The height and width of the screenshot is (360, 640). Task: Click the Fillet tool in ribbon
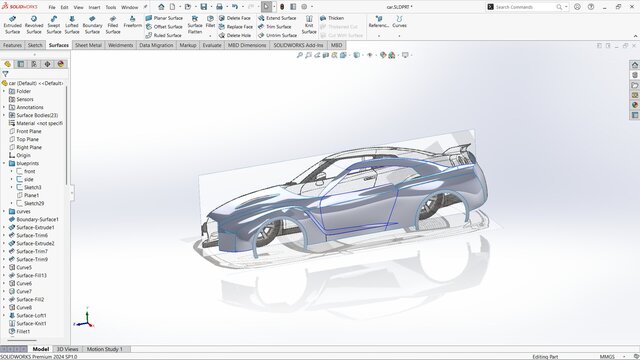tap(210, 22)
